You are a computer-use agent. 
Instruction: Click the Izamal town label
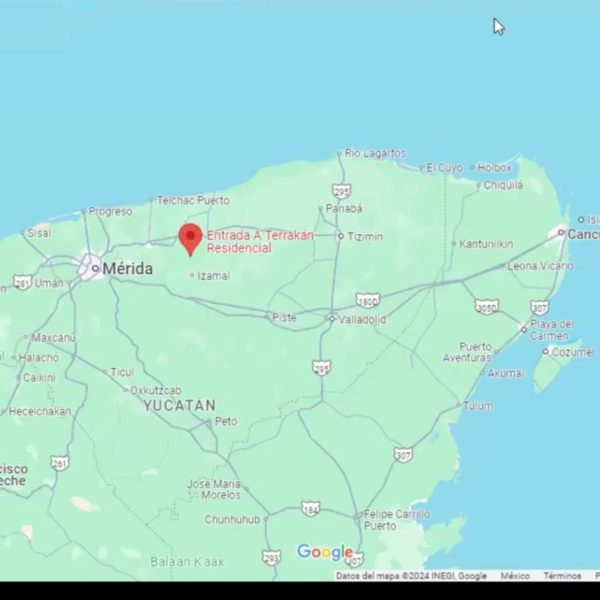[214, 276]
